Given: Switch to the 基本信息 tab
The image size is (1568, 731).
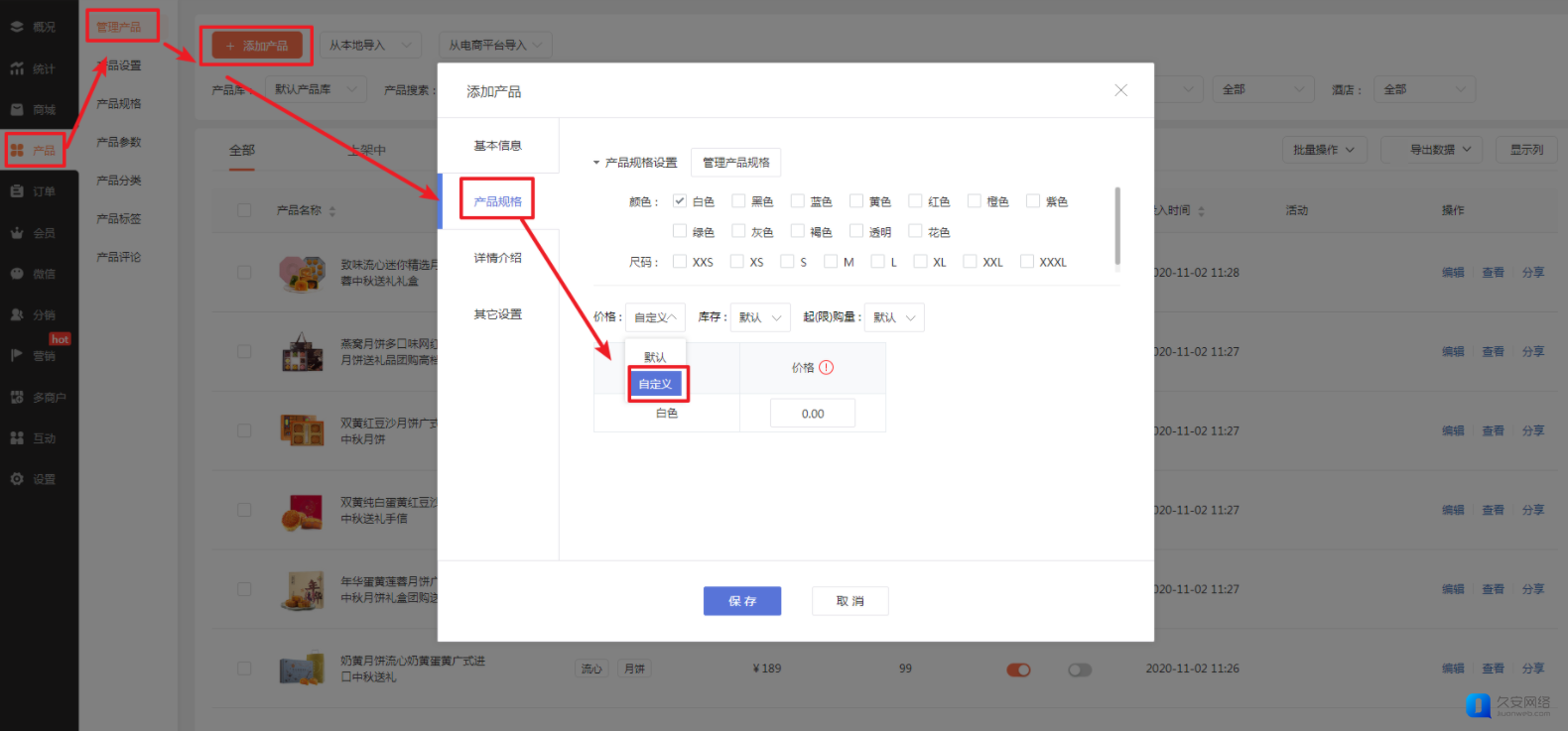Looking at the screenshot, I should (498, 146).
